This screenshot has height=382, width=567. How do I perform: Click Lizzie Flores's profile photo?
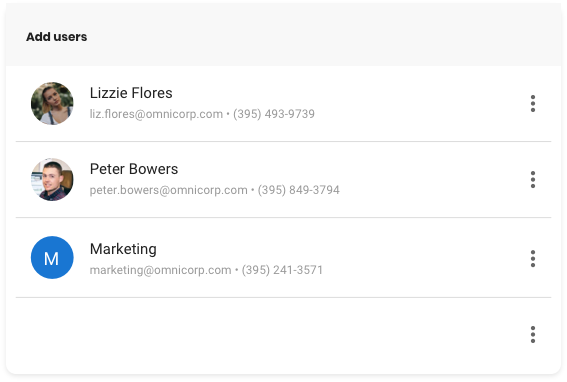52,103
